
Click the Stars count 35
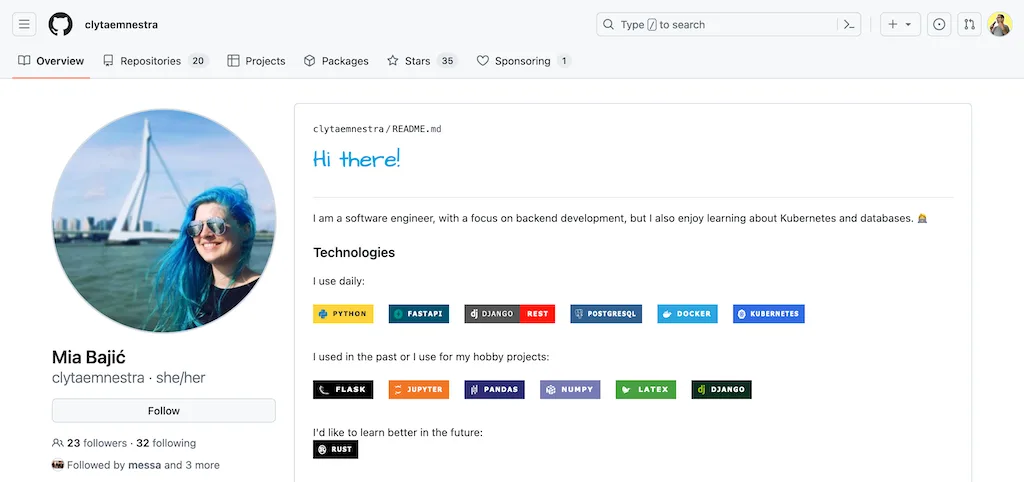pyautogui.click(x=447, y=61)
